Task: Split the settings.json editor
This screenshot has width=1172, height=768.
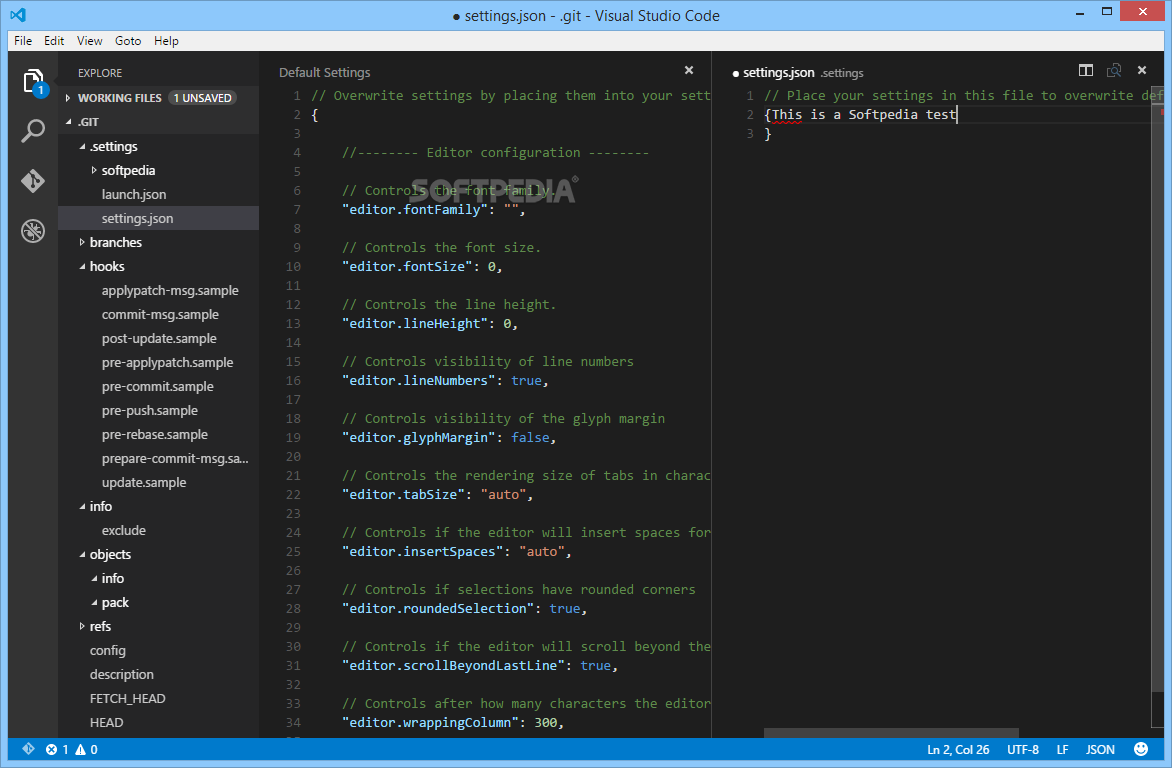Action: 1086,70
